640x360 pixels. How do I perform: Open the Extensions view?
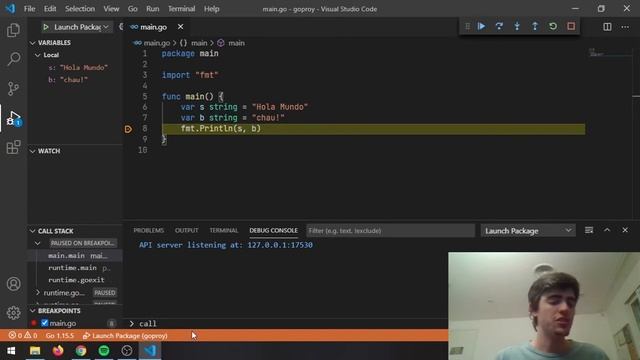(x=13, y=147)
